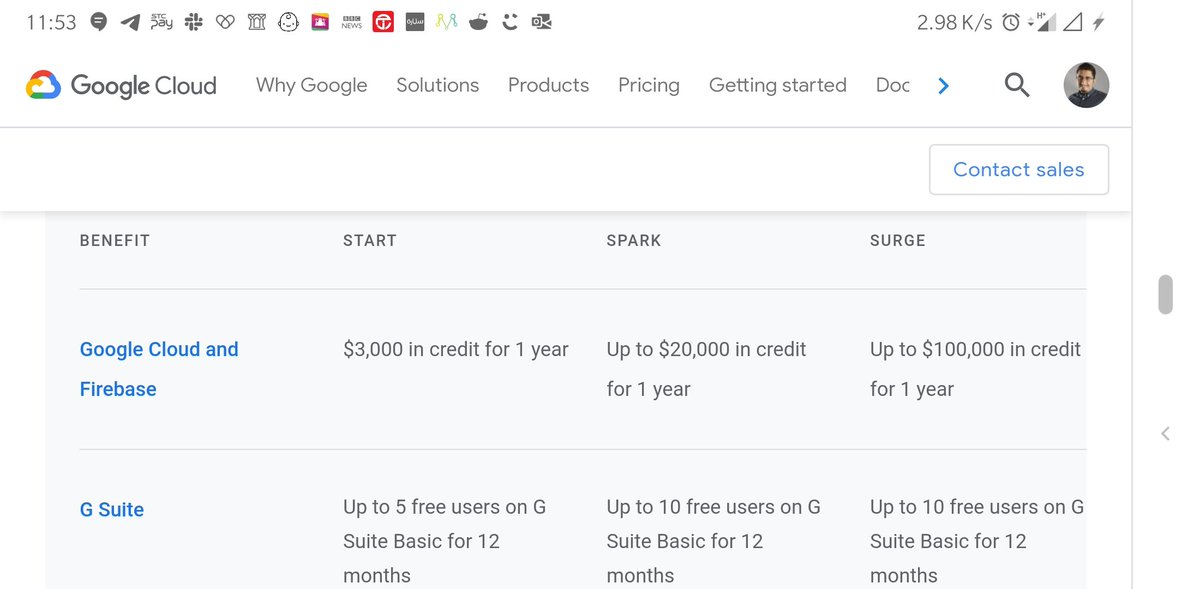Tap the baby face notification icon
This screenshot has height=589, width=1200.
(289, 22)
